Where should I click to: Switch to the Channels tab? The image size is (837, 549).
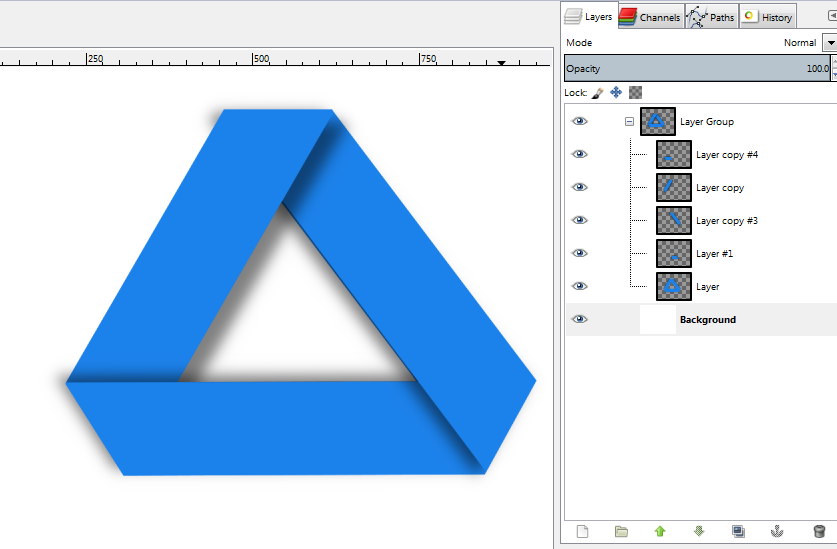pos(651,17)
